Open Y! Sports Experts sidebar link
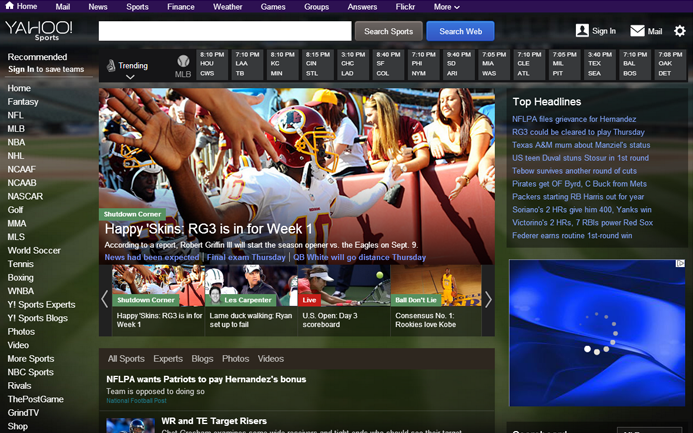The height and width of the screenshot is (433, 693). click(x=42, y=304)
